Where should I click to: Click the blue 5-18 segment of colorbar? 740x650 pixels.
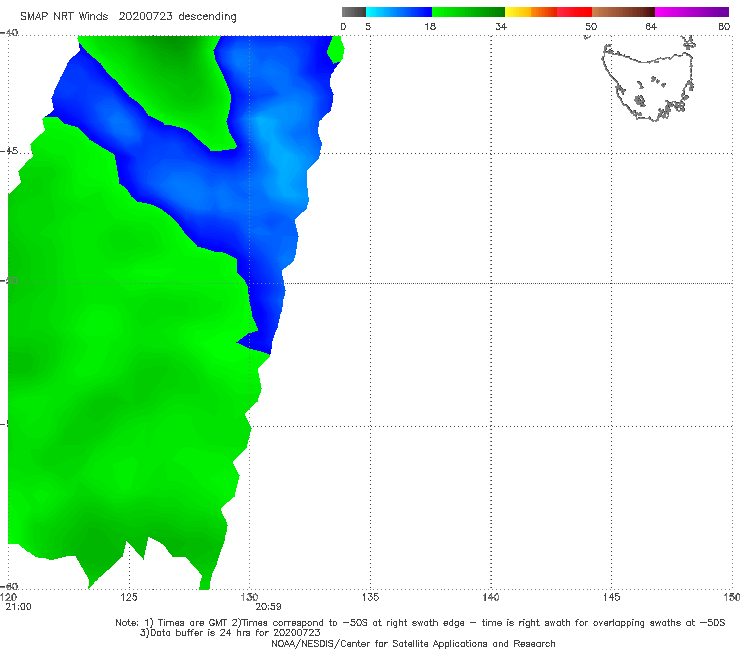pyautogui.click(x=399, y=12)
